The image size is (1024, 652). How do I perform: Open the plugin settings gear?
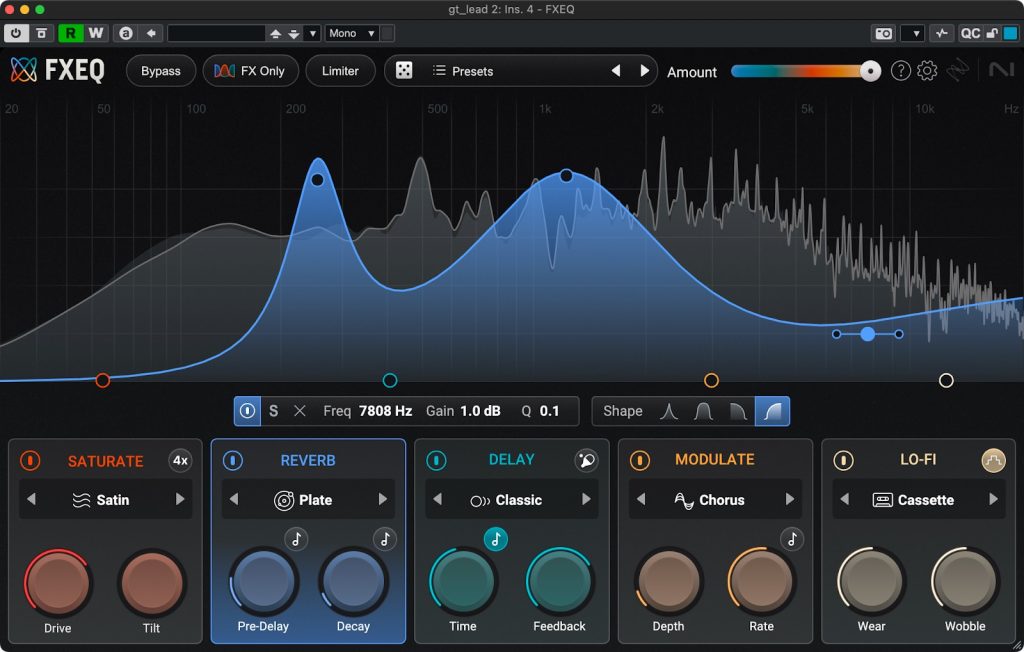[x=927, y=71]
